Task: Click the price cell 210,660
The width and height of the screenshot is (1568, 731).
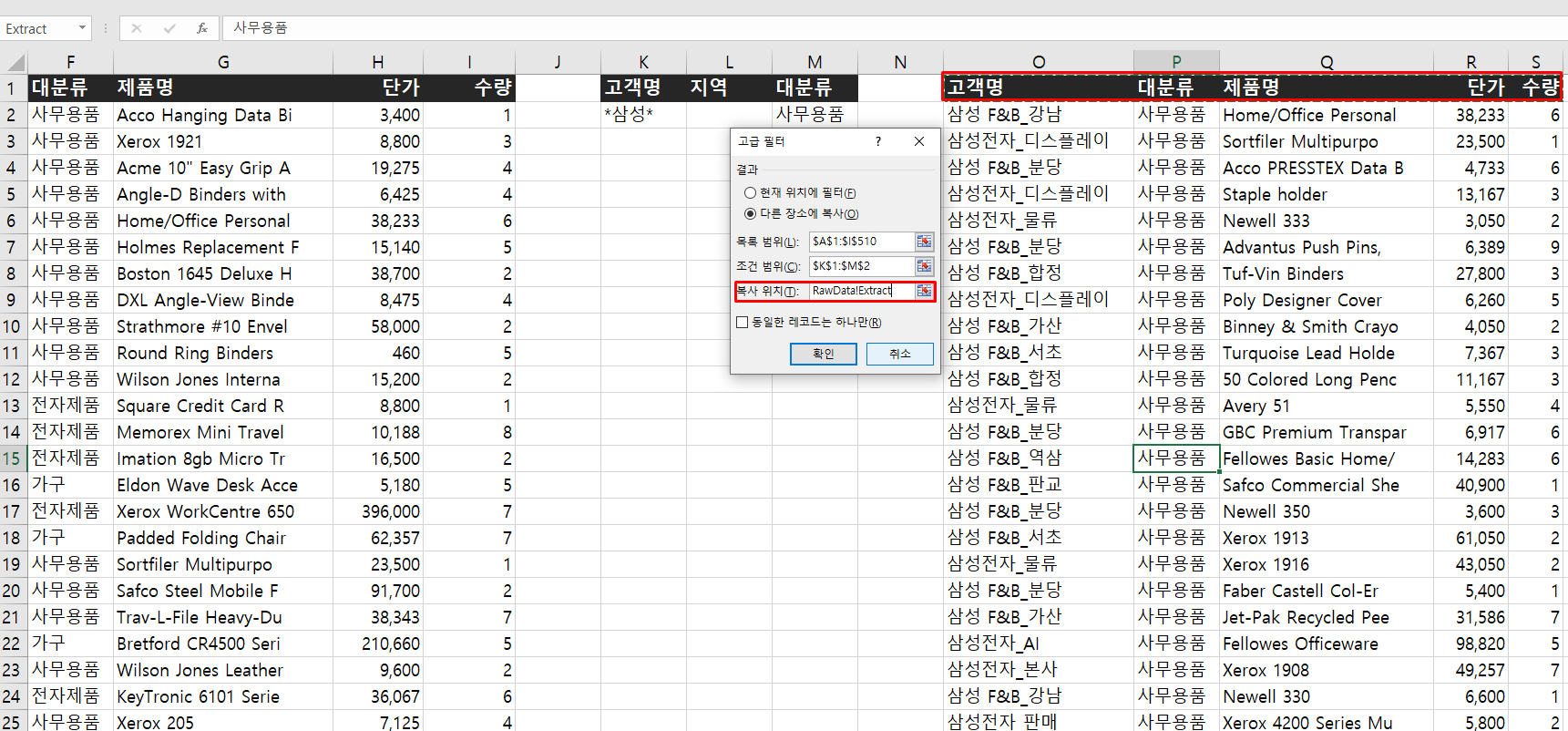Action: 378,643
